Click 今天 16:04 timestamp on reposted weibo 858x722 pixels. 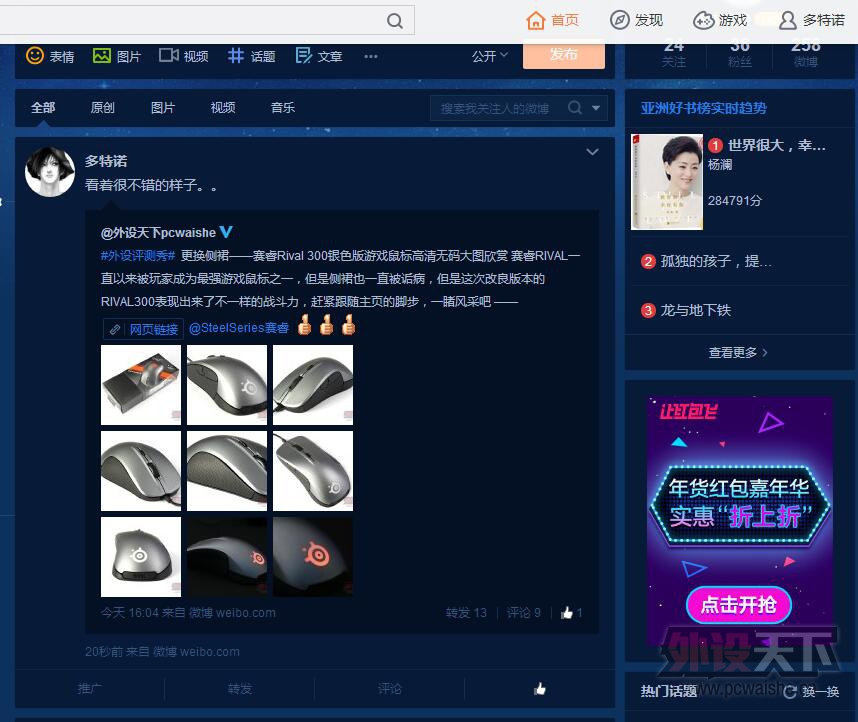click(129, 613)
